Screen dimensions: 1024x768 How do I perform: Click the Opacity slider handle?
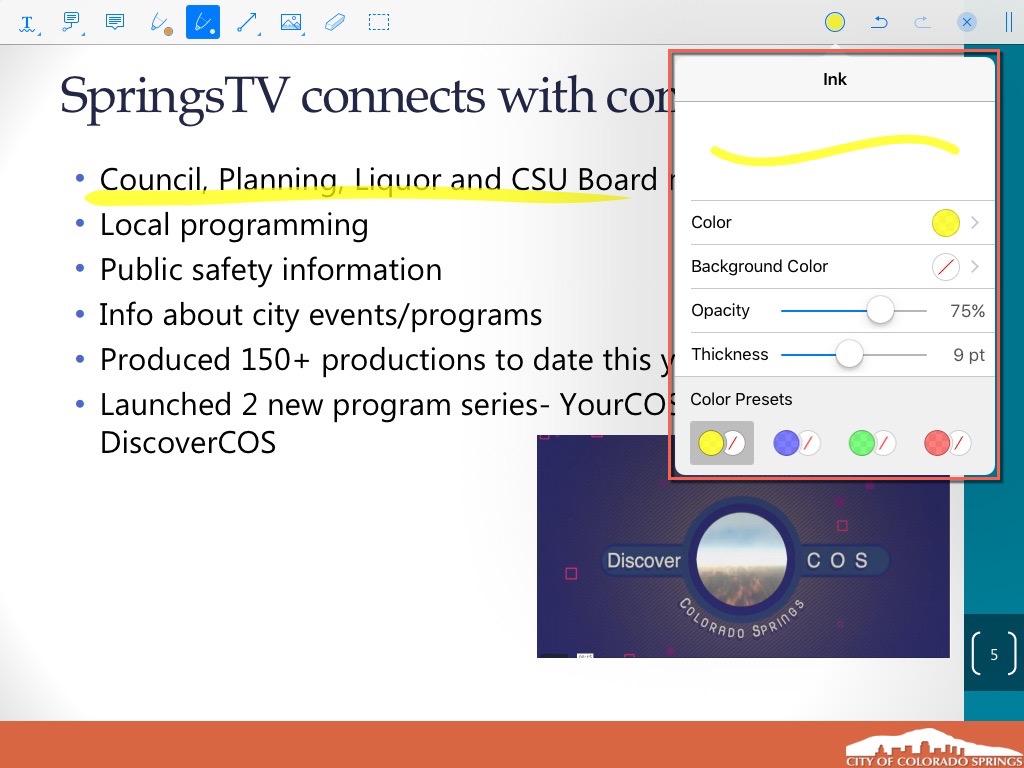[x=880, y=311]
